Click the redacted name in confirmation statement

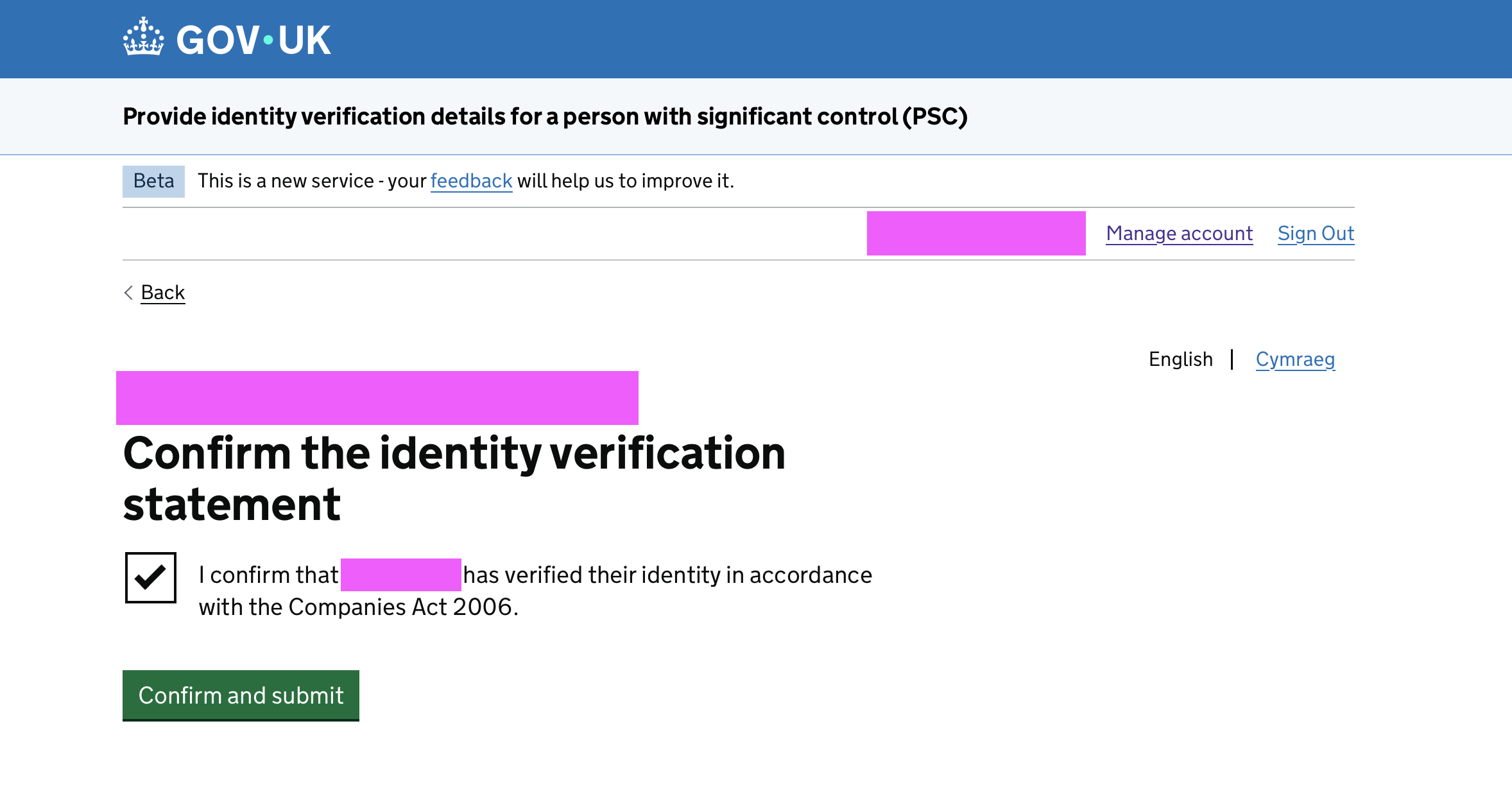[x=401, y=575]
